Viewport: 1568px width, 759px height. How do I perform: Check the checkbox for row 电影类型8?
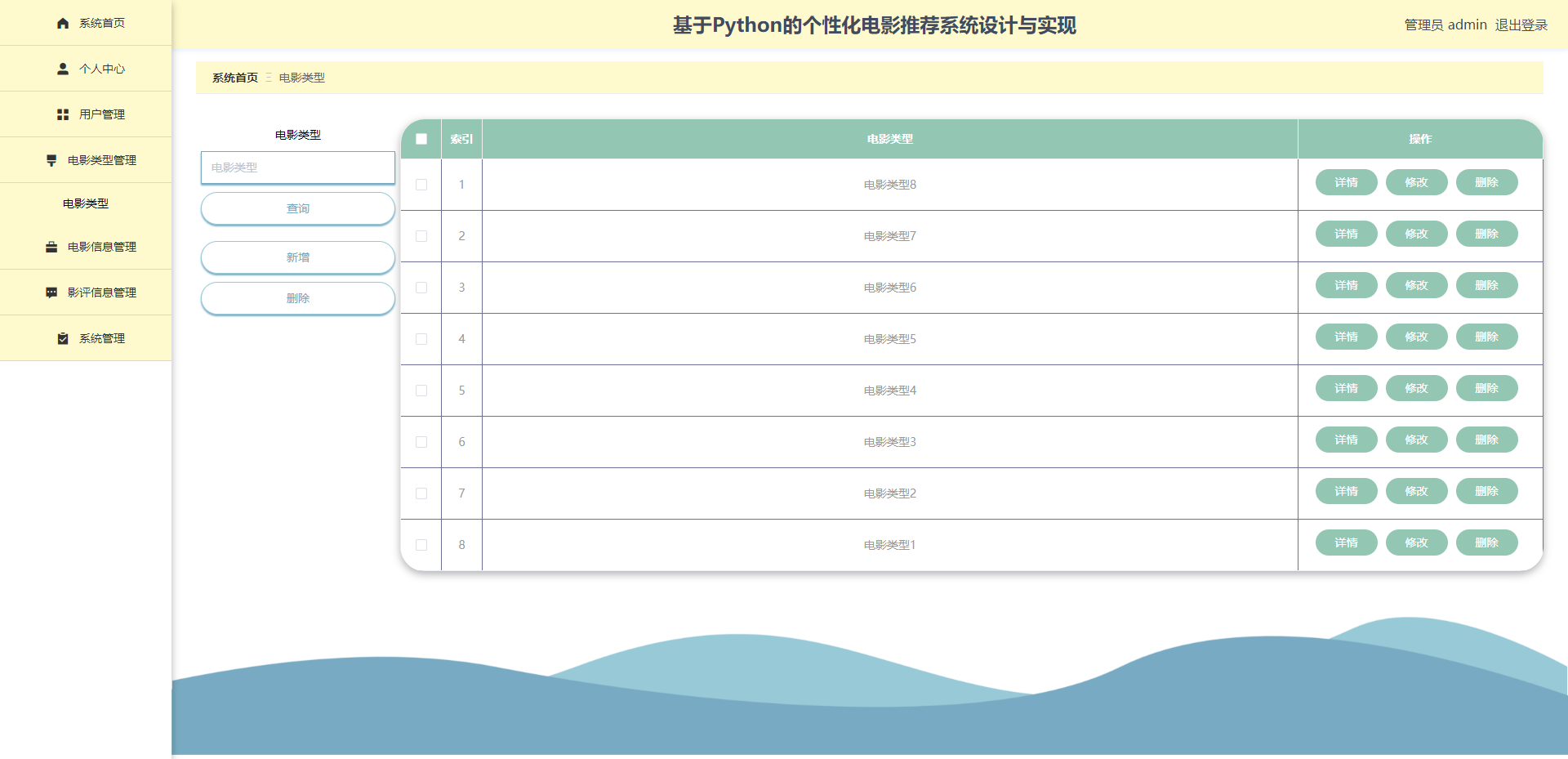click(x=421, y=185)
